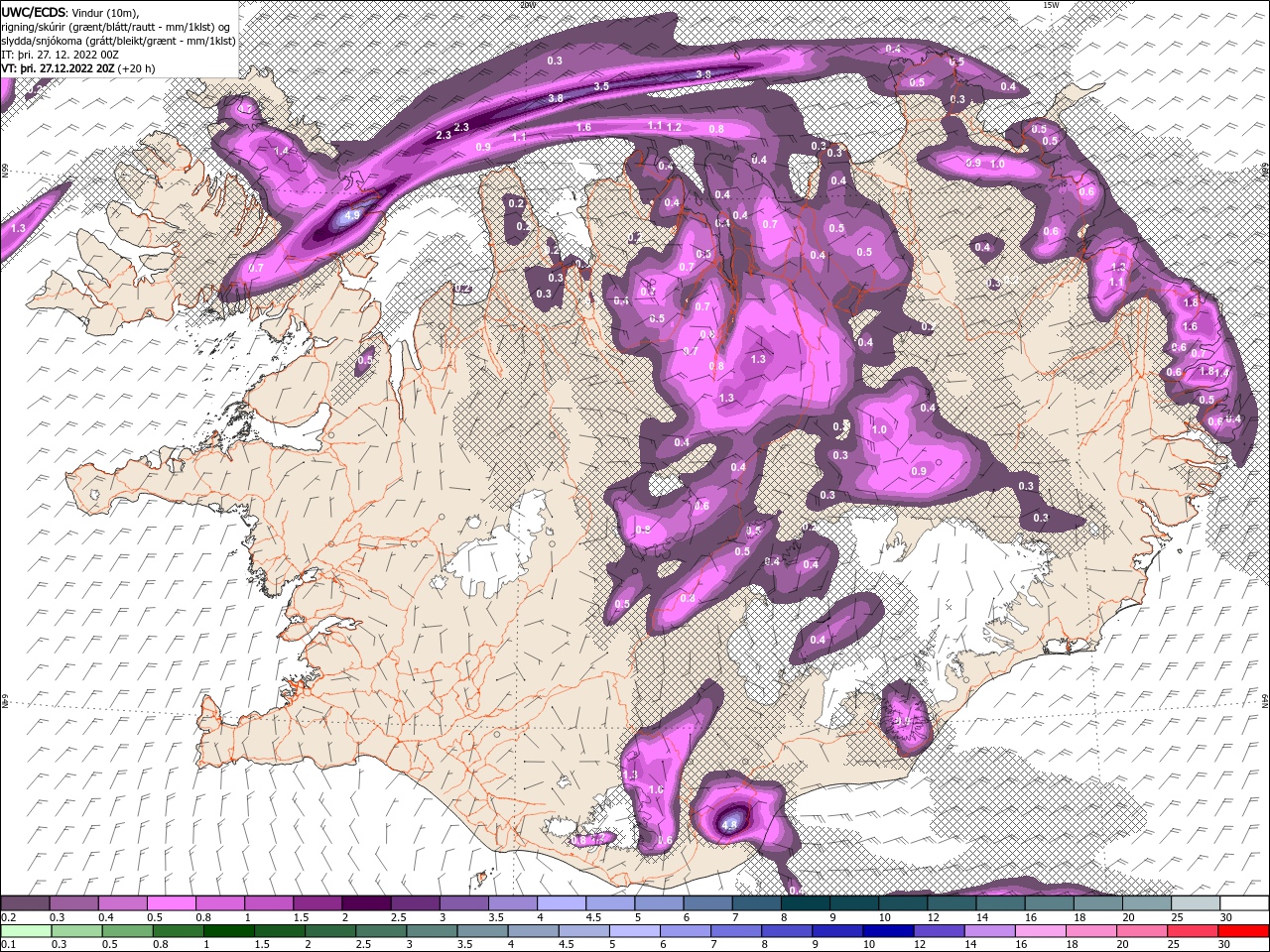
Task: Click the 'IT: þri. 27. 12. 2022 00Z' line
Action: 61,55
